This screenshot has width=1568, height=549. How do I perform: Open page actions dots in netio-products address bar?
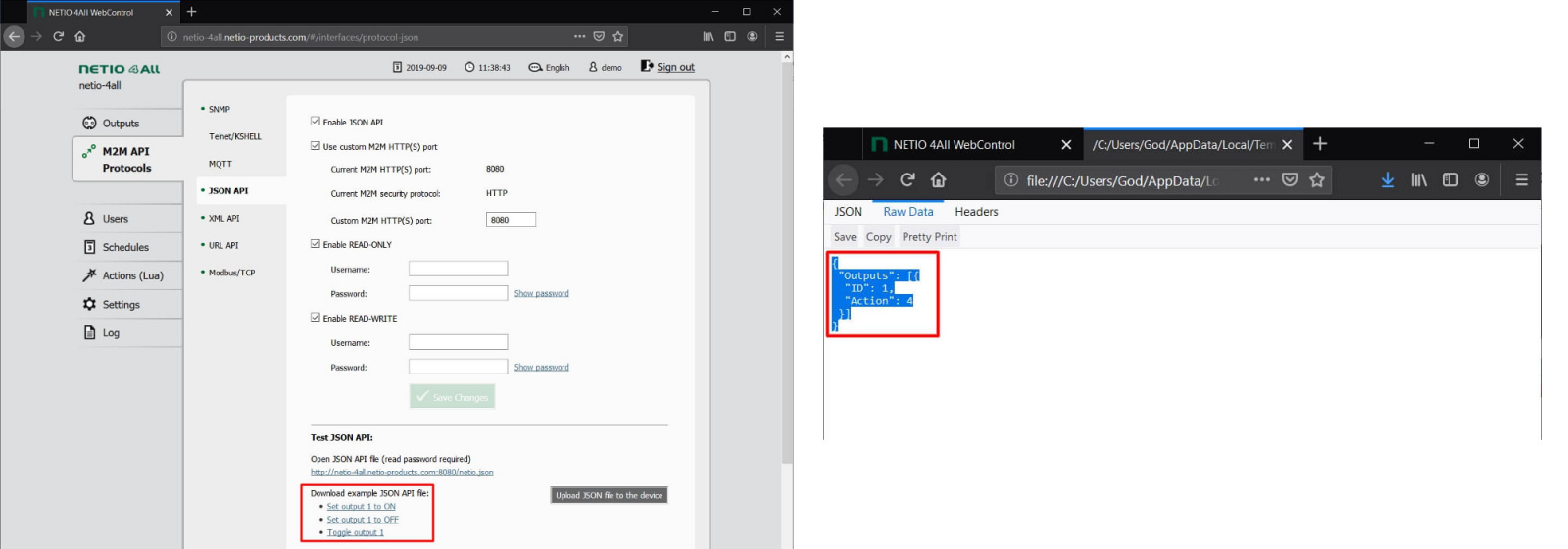click(580, 36)
